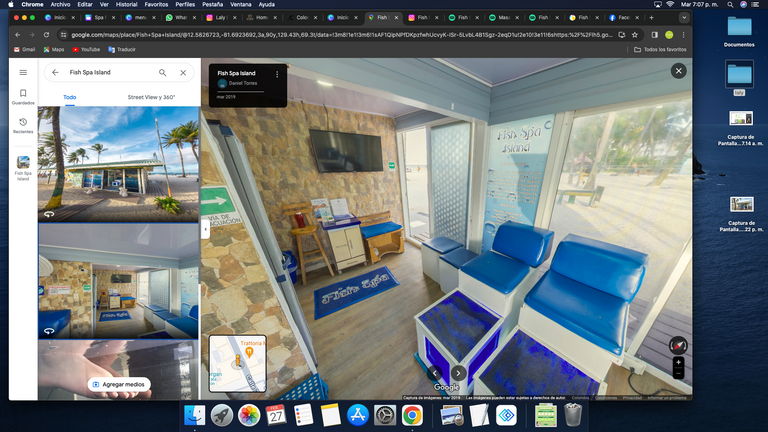Viewport: 768px width, 432px height.
Task: Open three-dot menu on photo info card
Action: (277, 74)
